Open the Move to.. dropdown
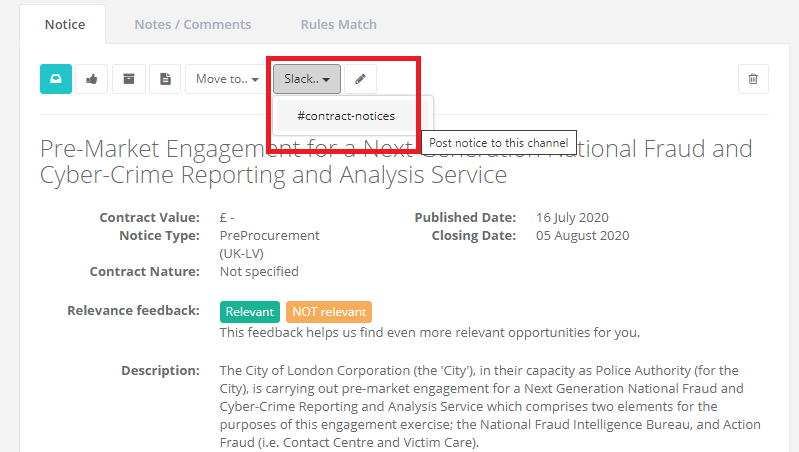Screen dimensions: 799x452 click(227, 79)
